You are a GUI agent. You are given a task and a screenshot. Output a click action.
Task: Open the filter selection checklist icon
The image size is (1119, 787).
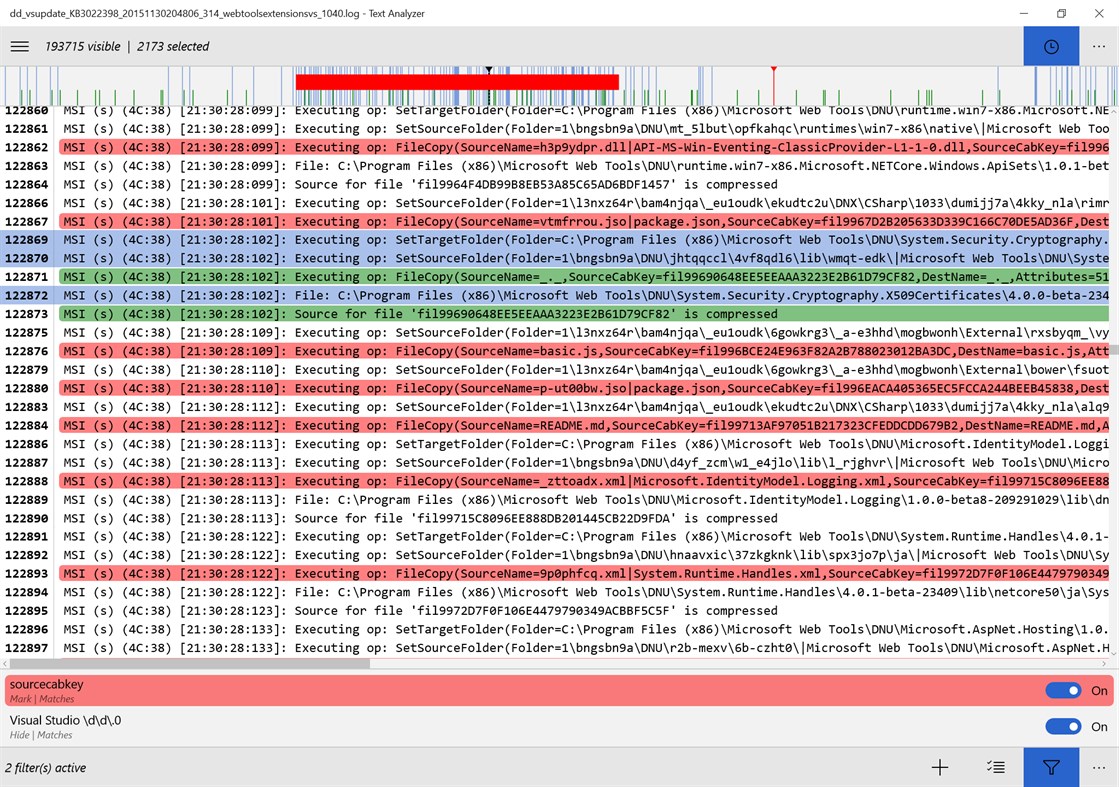(996, 767)
